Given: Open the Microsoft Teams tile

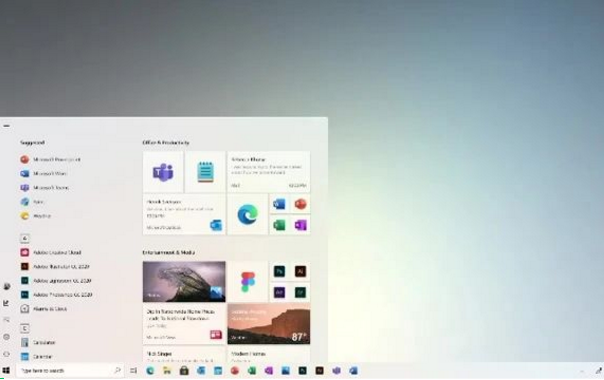Looking at the screenshot, I should 163,172.
